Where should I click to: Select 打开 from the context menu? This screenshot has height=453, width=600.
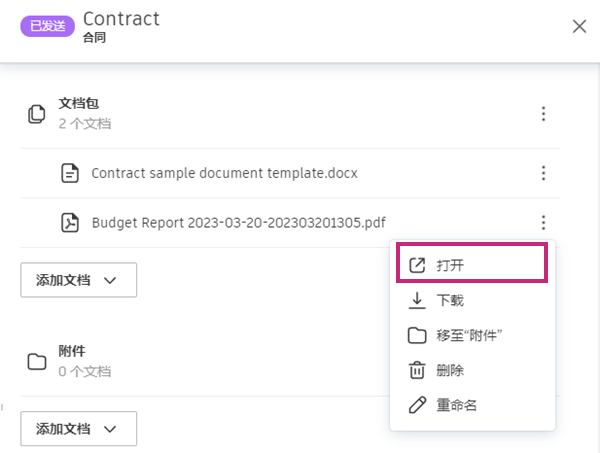(x=450, y=265)
